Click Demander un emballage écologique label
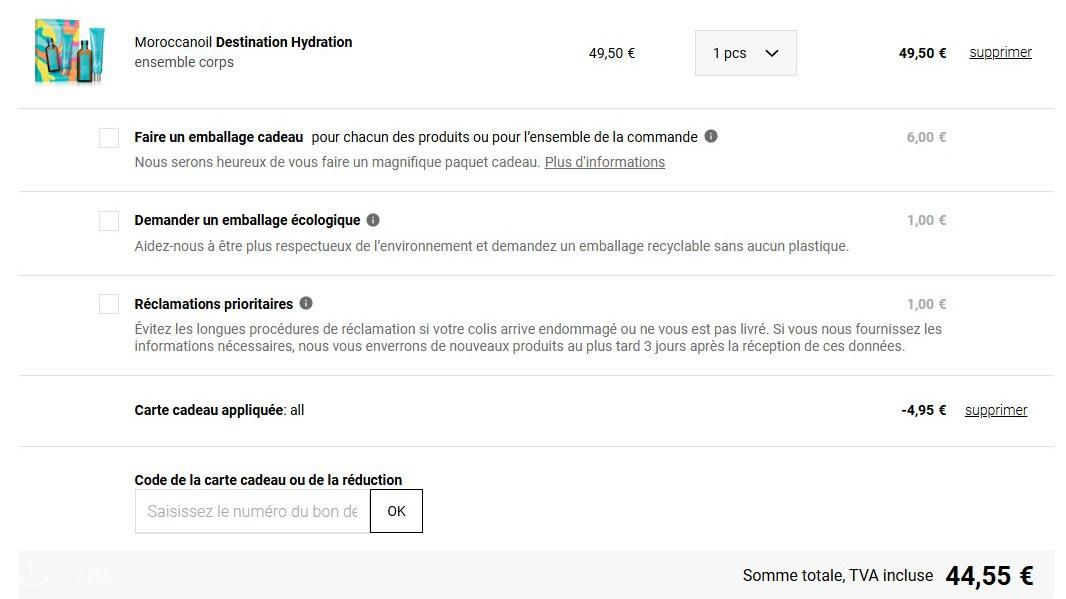 pyautogui.click(x=247, y=220)
